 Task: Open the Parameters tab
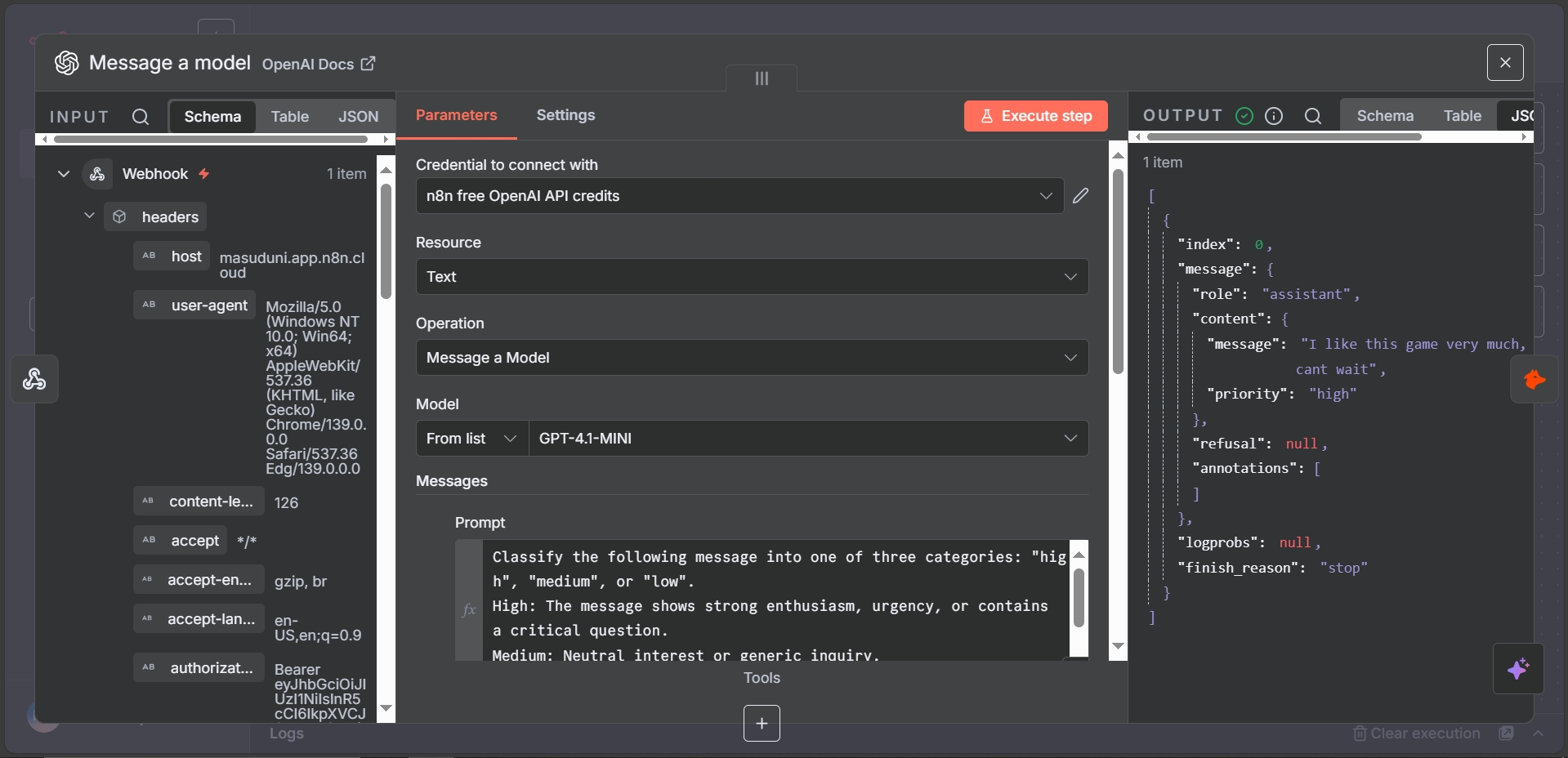coord(456,115)
